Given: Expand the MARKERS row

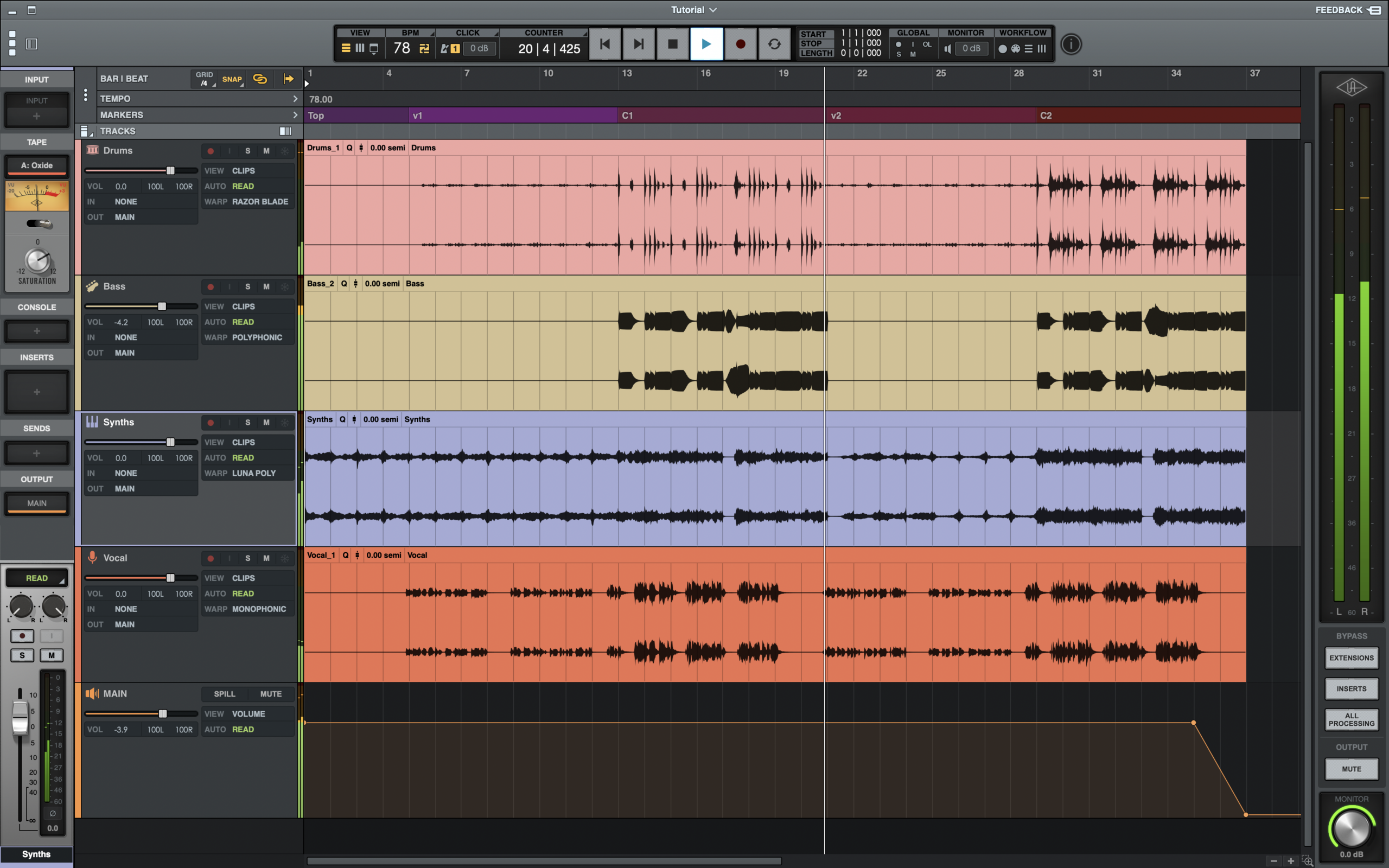Looking at the screenshot, I should pos(295,115).
